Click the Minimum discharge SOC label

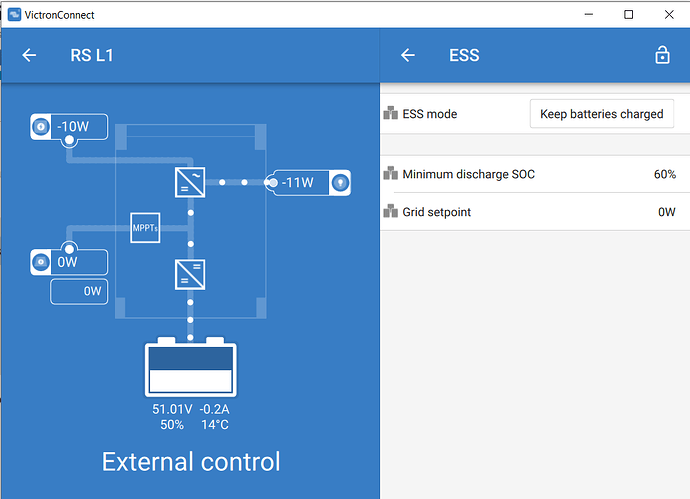pyautogui.click(x=469, y=174)
